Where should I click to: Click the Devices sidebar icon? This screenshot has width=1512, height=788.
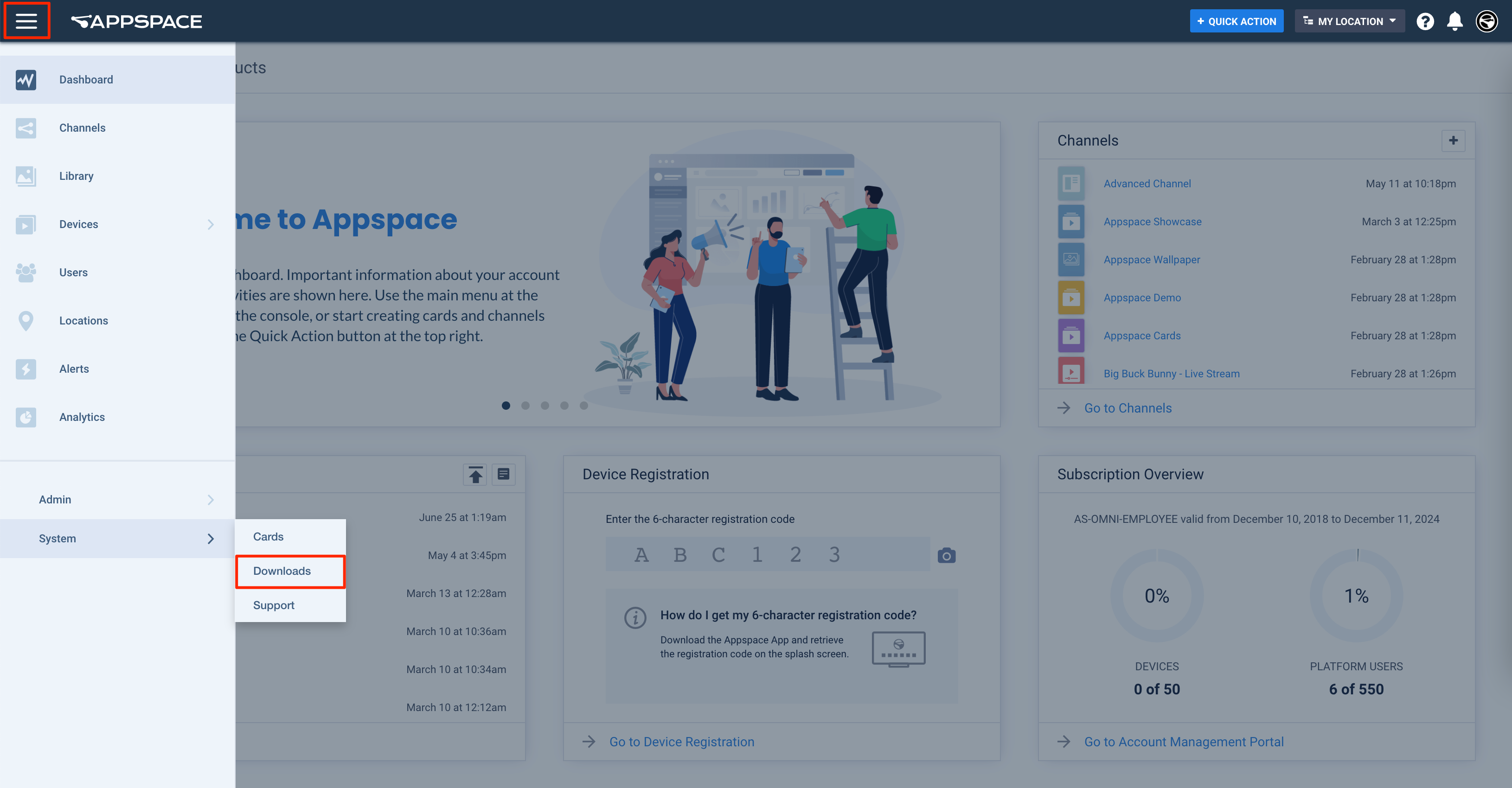(x=26, y=224)
